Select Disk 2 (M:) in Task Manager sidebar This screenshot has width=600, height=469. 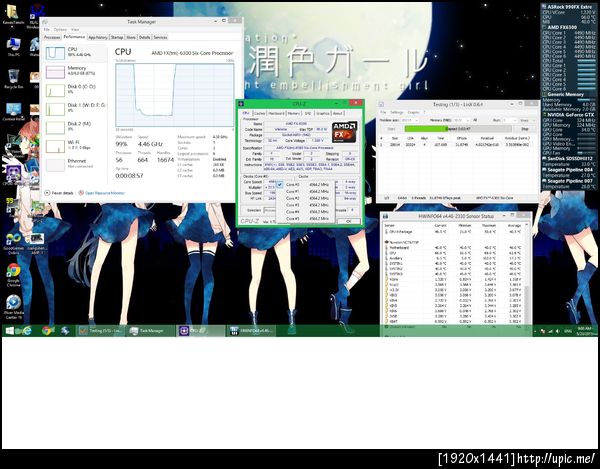click(x=76, y=127)
